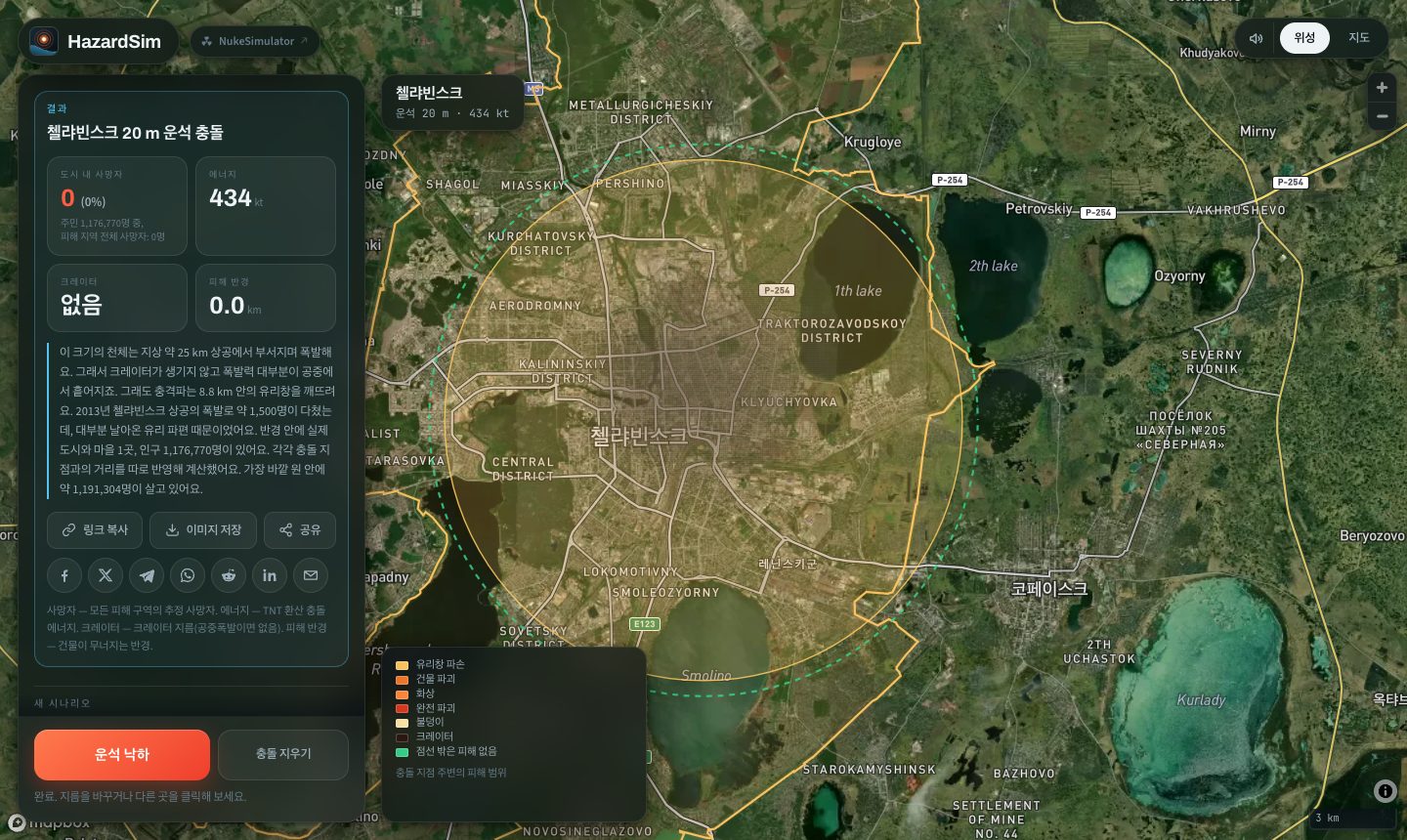
Task: Click the 크레이터 없음 card
Action: pyautogui.click(x=117, y=298)
